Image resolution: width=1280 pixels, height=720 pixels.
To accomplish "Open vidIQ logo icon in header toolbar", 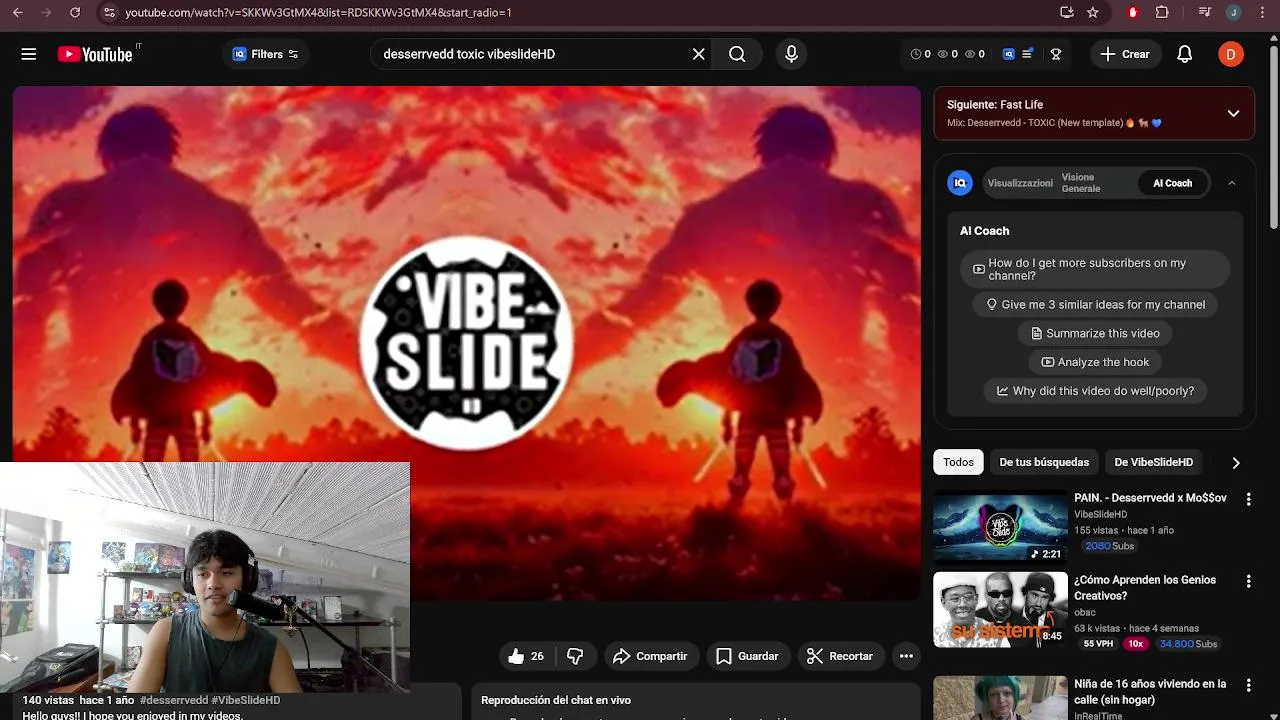I will (x=1009, y=54).
